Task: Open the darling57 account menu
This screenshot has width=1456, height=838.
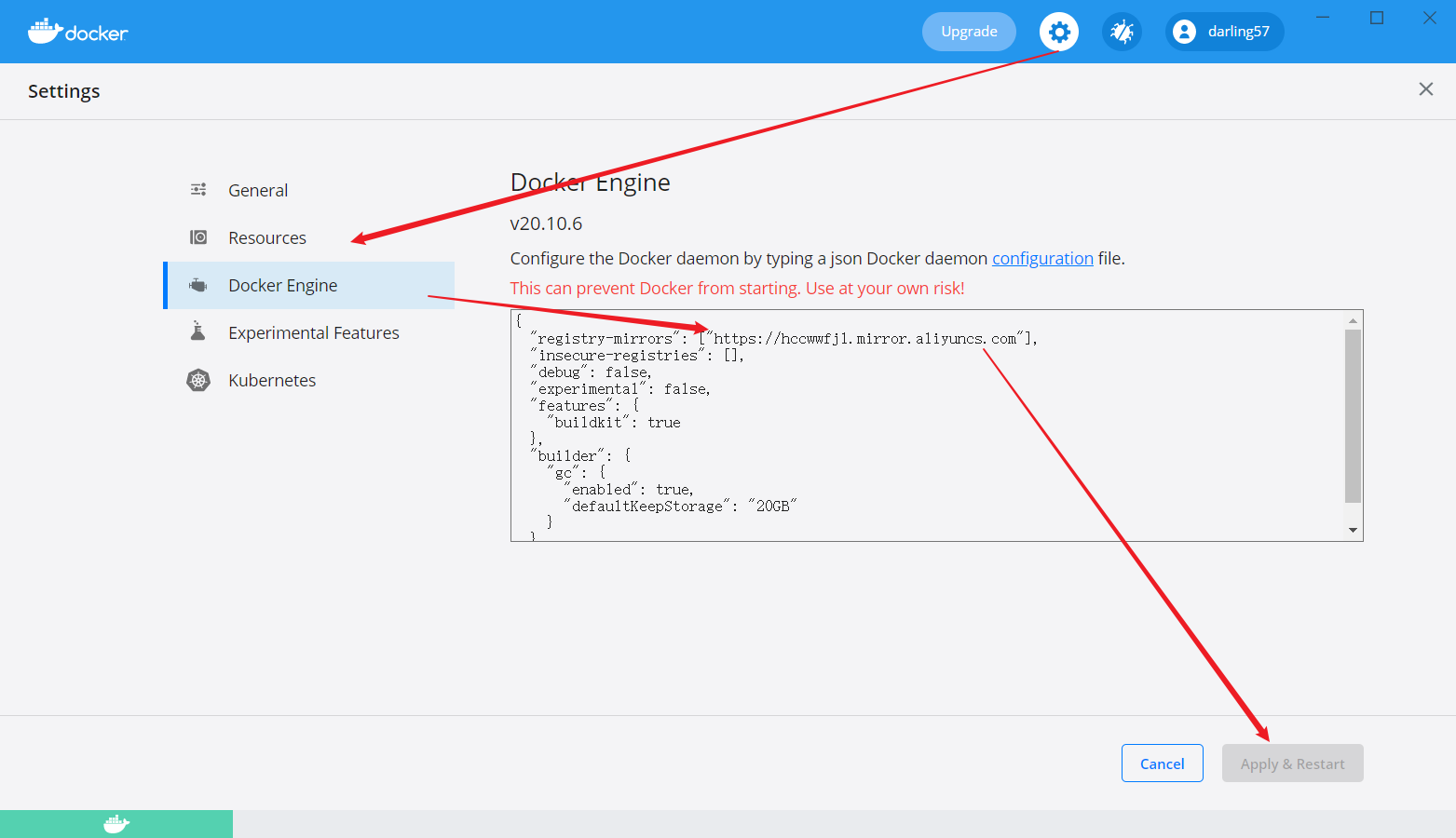Action: tap(1224, 32)
